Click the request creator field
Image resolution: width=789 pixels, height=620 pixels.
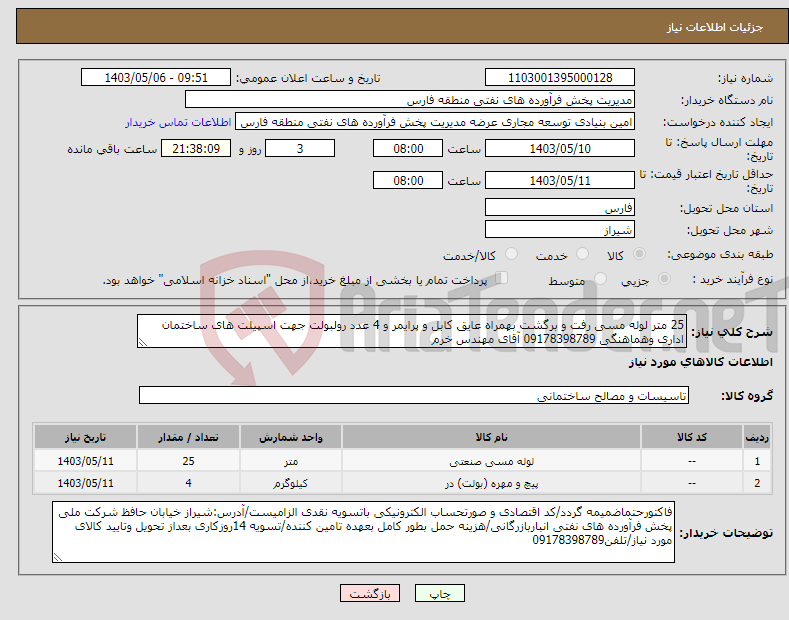point(435,122)
